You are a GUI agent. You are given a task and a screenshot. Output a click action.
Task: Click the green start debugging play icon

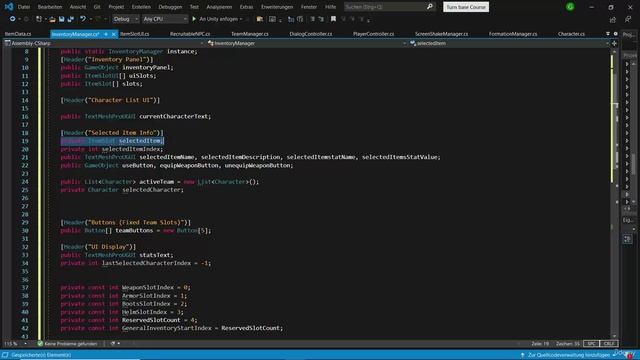click(194, 19)
